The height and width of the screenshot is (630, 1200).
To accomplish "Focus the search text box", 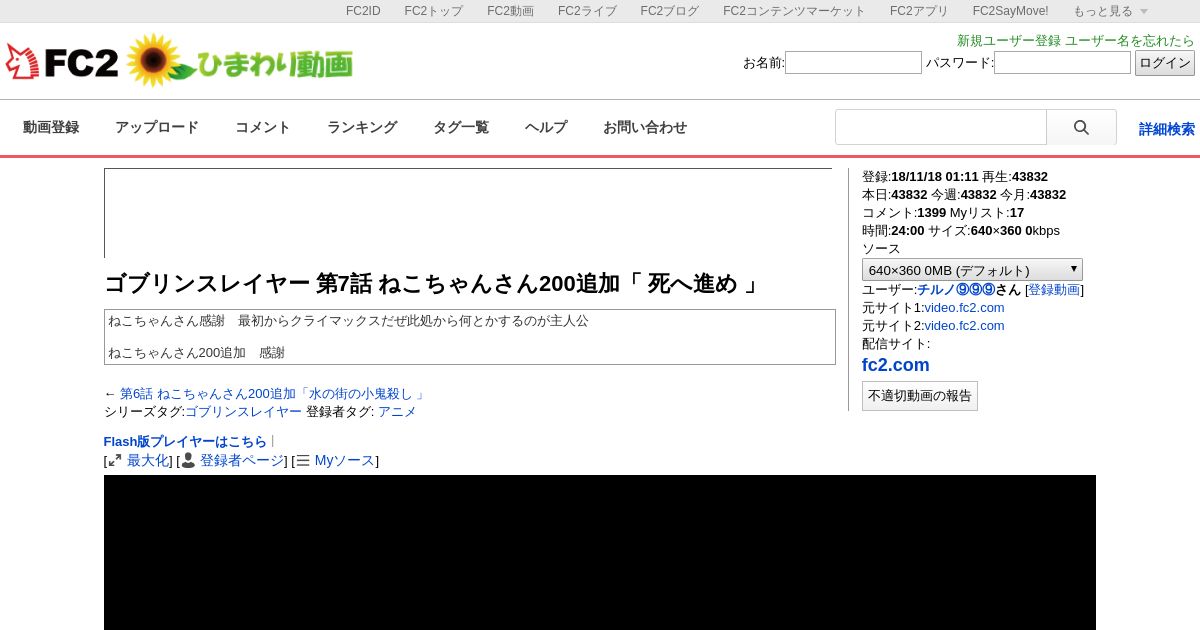I will pyautogui.click(x=941, y=128).
